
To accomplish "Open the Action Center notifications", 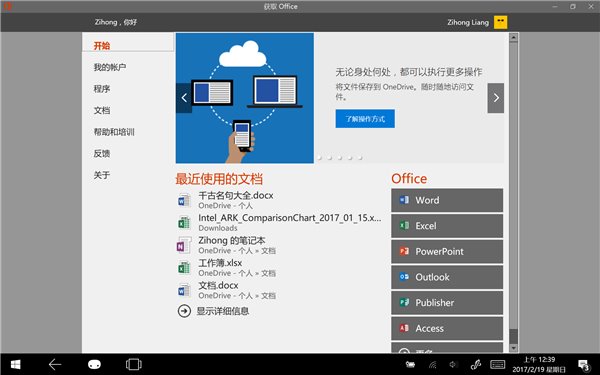I will 584,365.
